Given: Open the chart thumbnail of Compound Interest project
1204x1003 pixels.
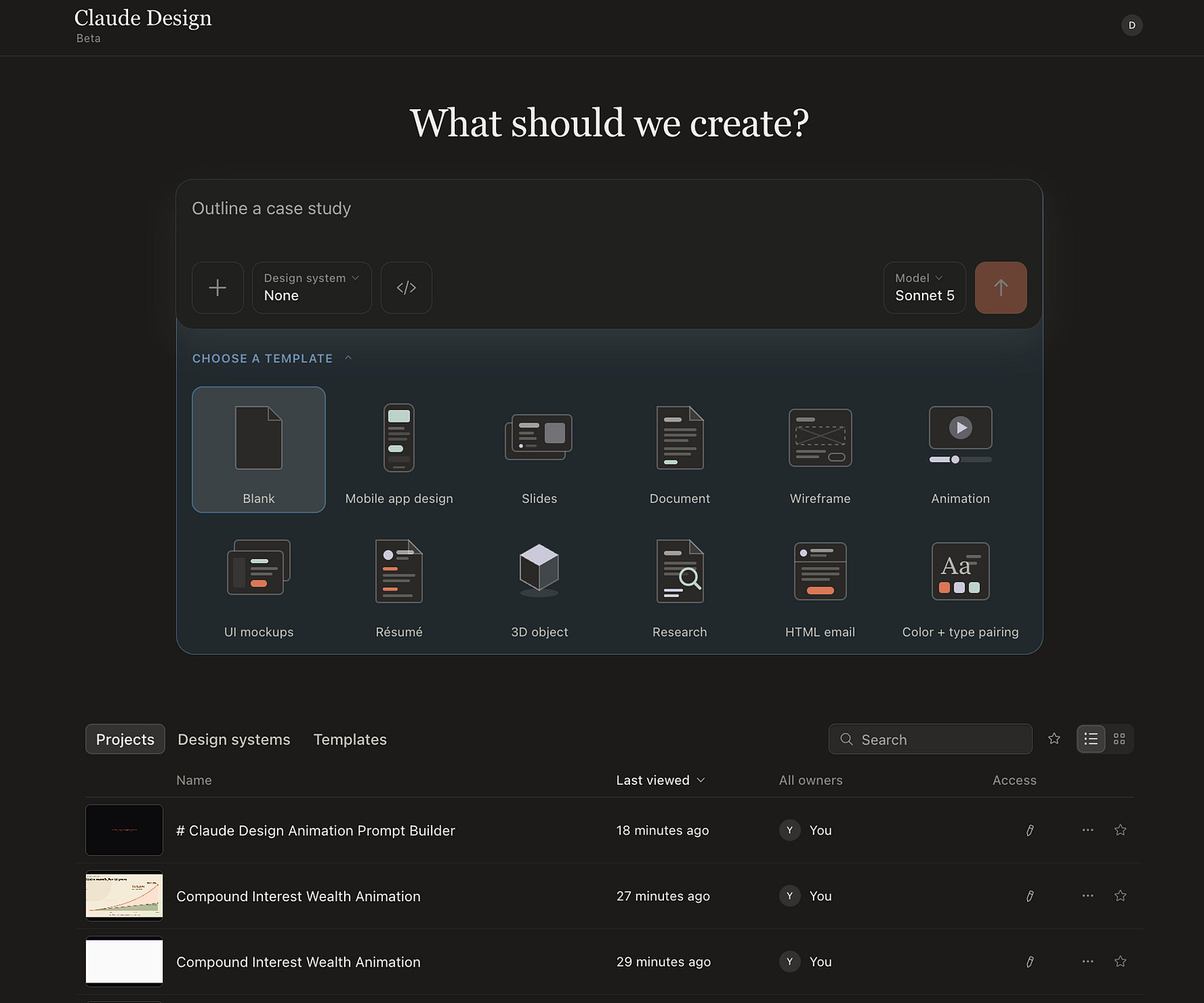Looking at the screenshot, I should click(x=124, y=896).
